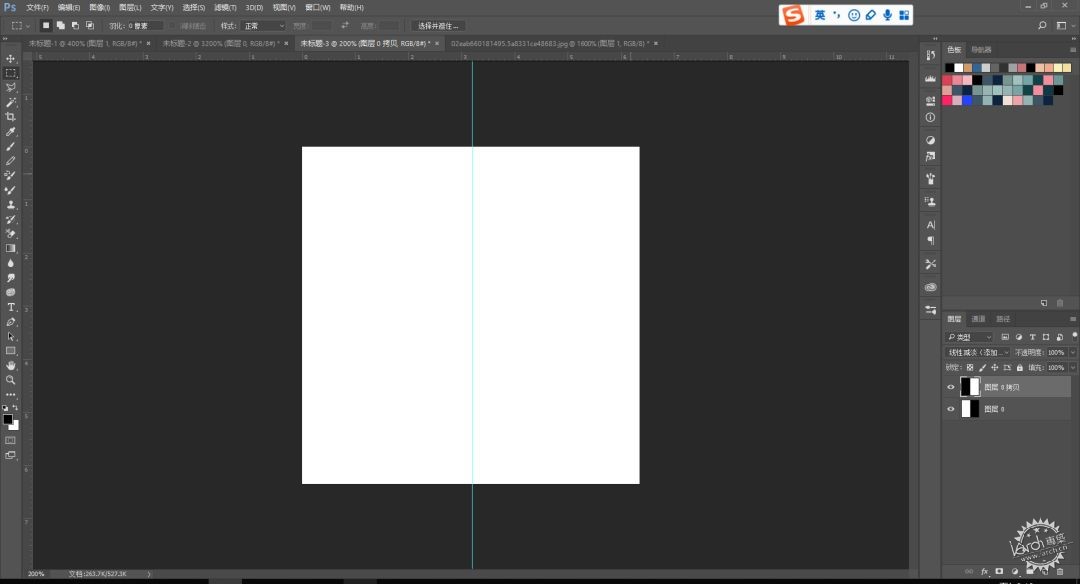Toggle lock transparent pixels
This screenshot has width=1080, height=584.
tap(970, 368)
